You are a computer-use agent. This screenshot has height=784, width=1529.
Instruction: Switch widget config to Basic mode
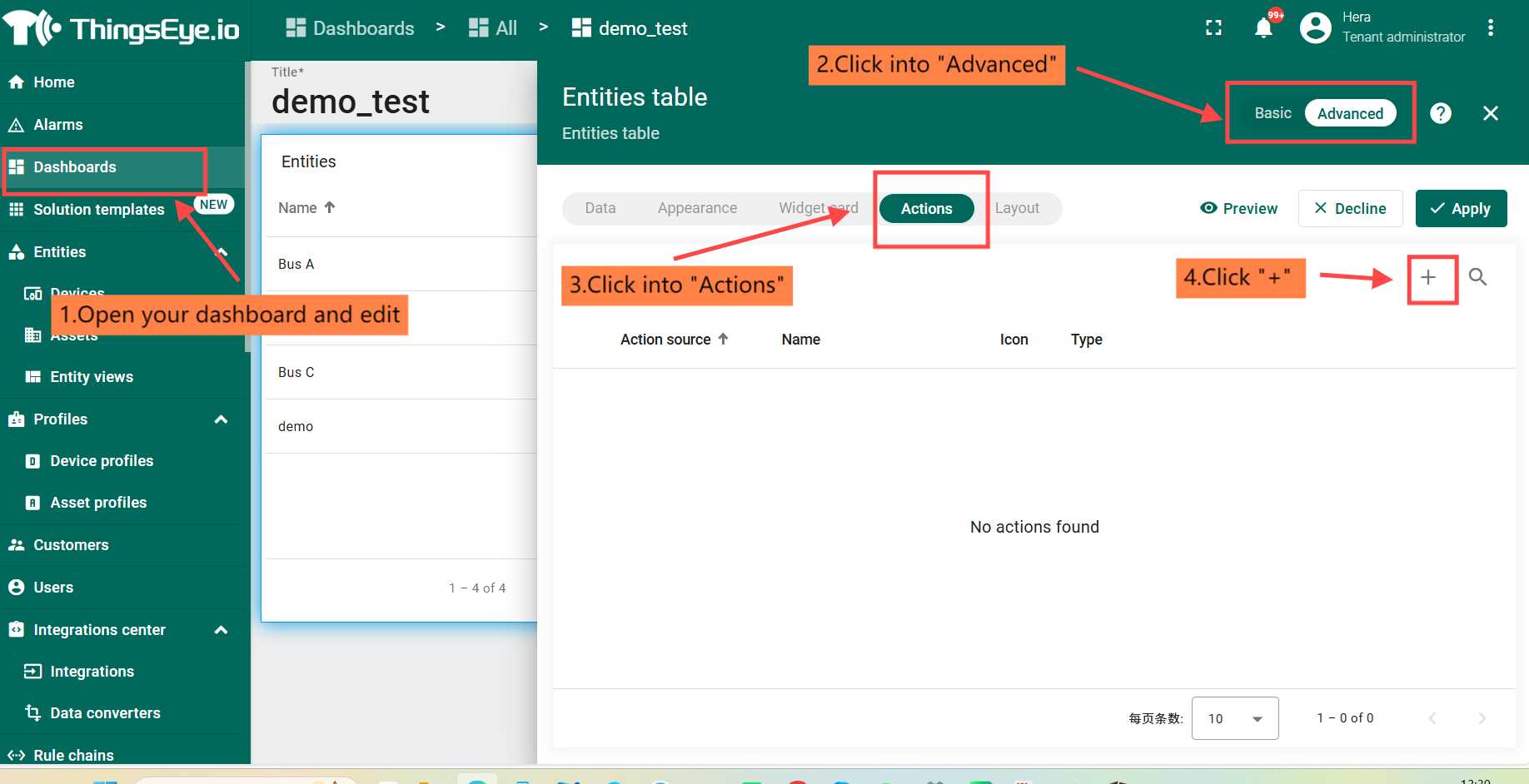(1273, 113)
